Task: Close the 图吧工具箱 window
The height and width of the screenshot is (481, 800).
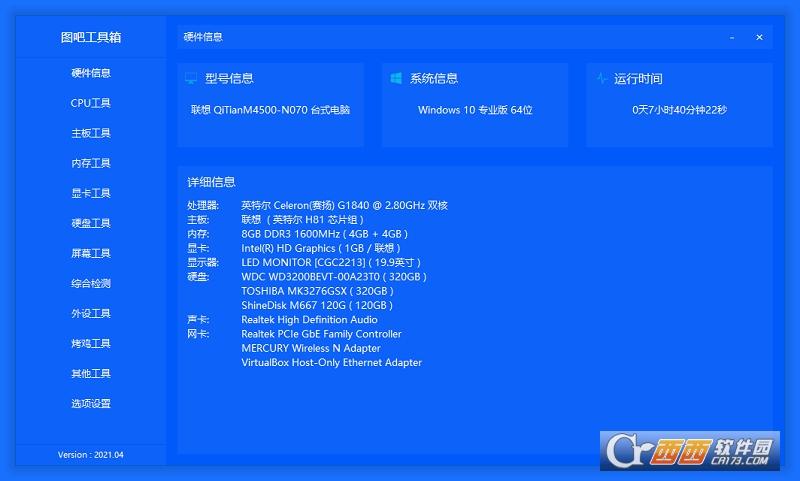Action: coord(759,37)
